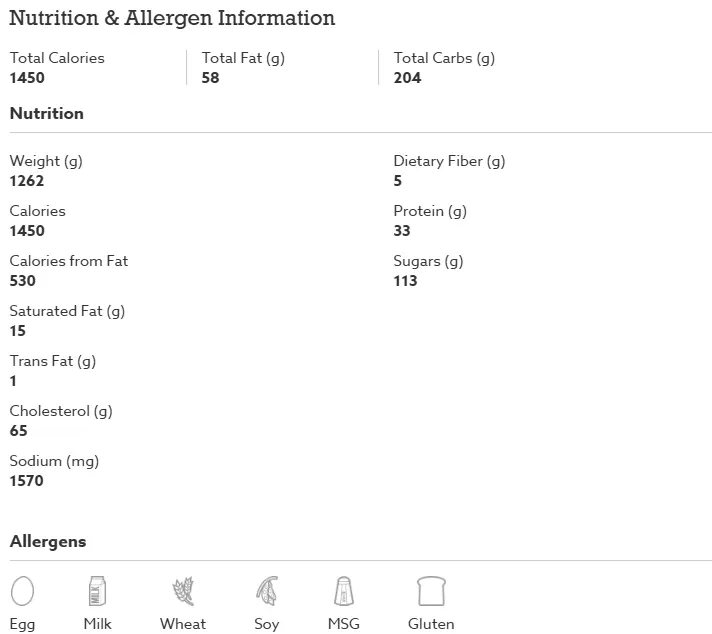Click the Soy bean allergen icon

(x=267, y=591)
